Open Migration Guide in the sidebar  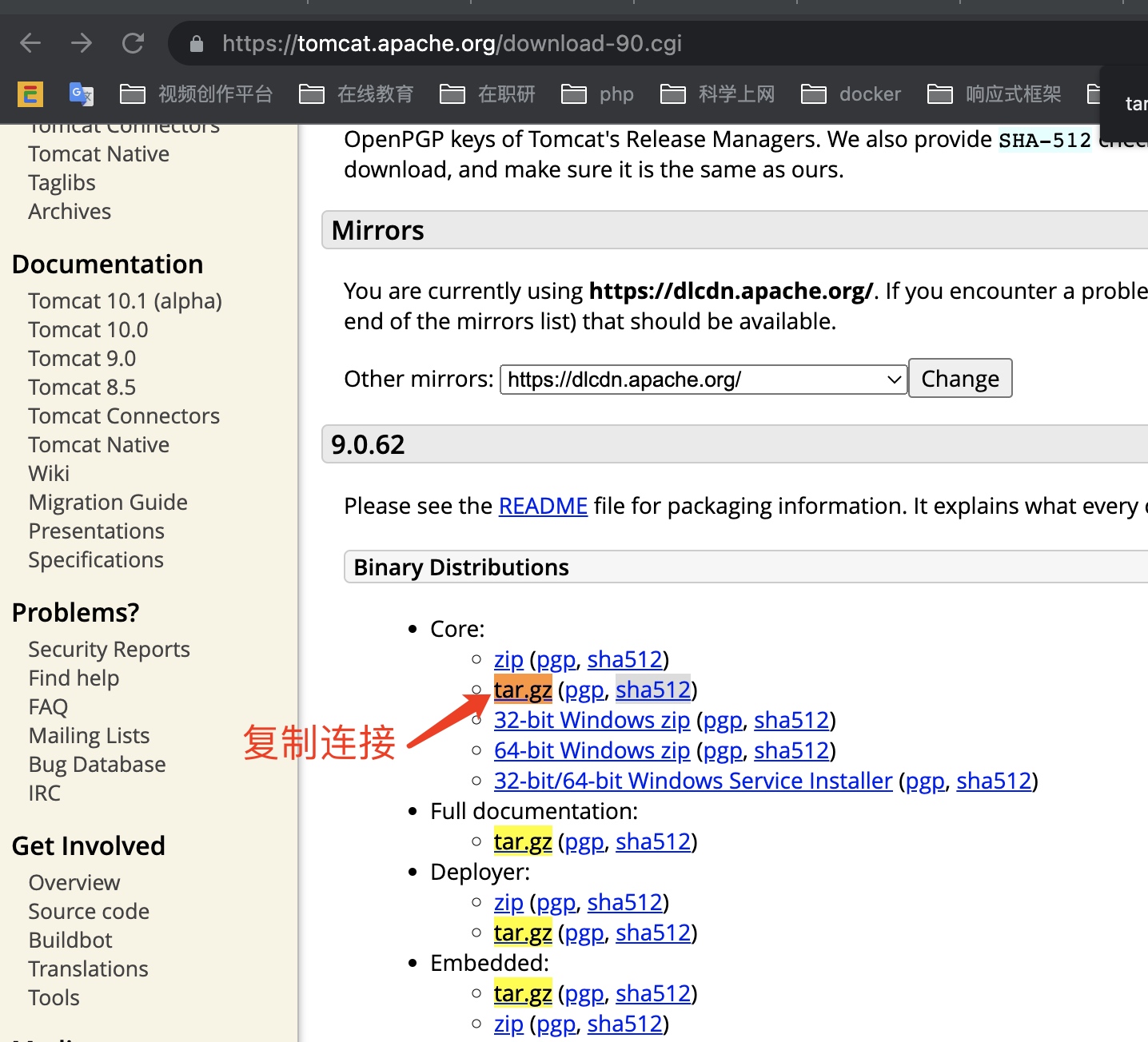coord(108,503)
